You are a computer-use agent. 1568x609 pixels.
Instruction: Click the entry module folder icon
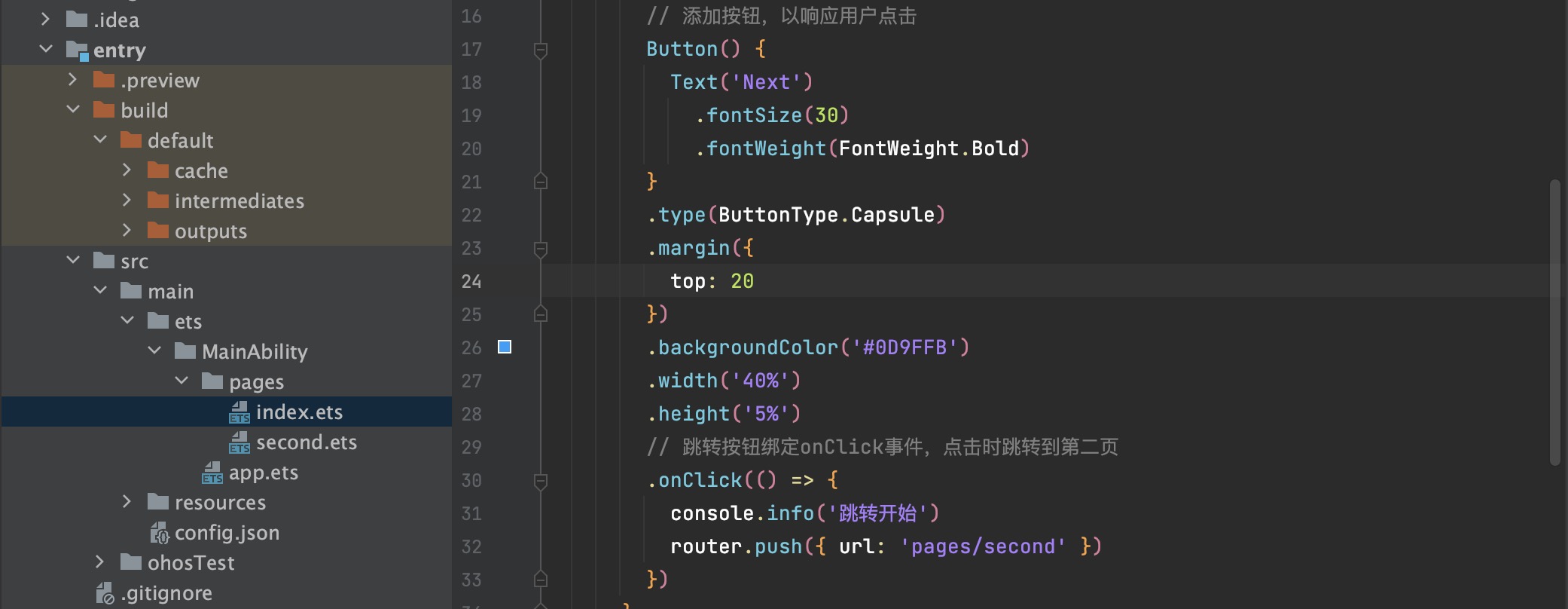click(77, 50)
